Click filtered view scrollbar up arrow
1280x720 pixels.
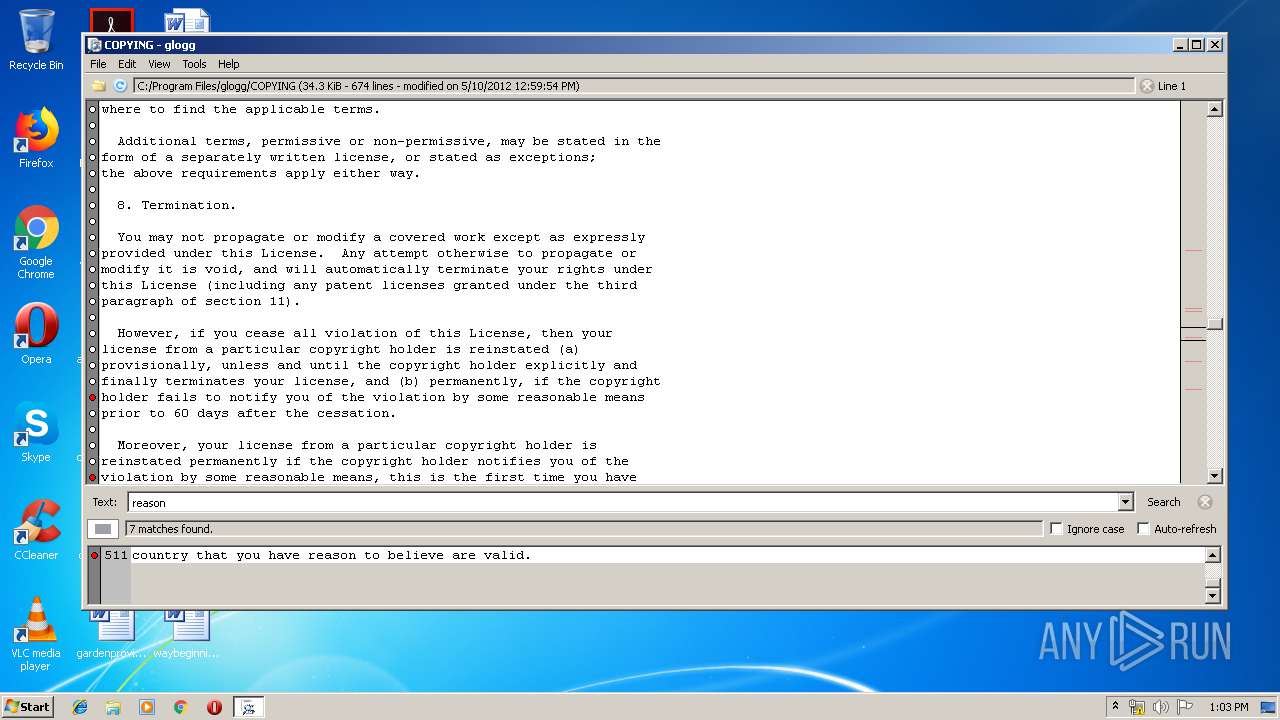1213,555
